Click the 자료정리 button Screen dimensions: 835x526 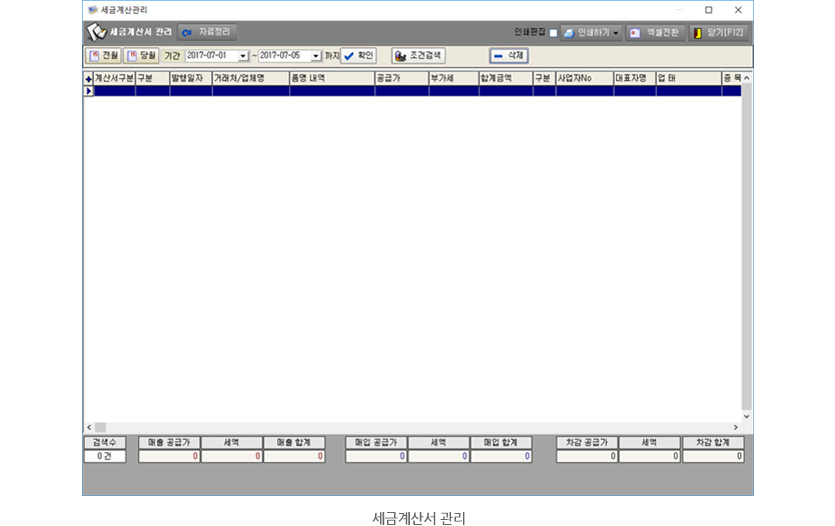[x=206, y=32]
